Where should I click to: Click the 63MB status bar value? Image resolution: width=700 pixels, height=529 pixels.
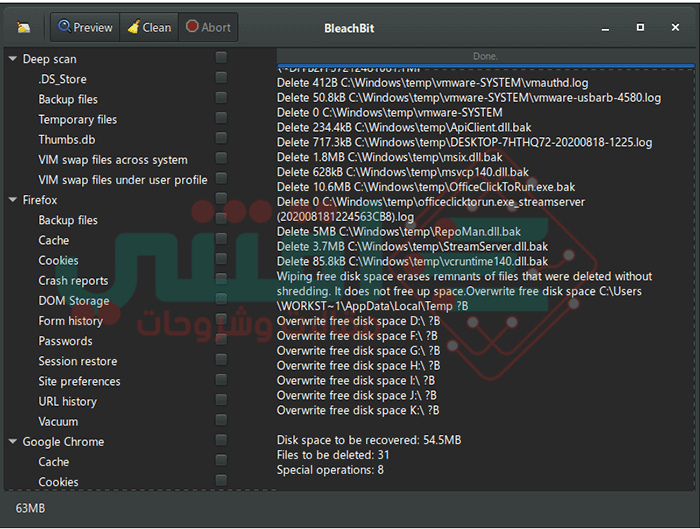(x=30, y=508)
